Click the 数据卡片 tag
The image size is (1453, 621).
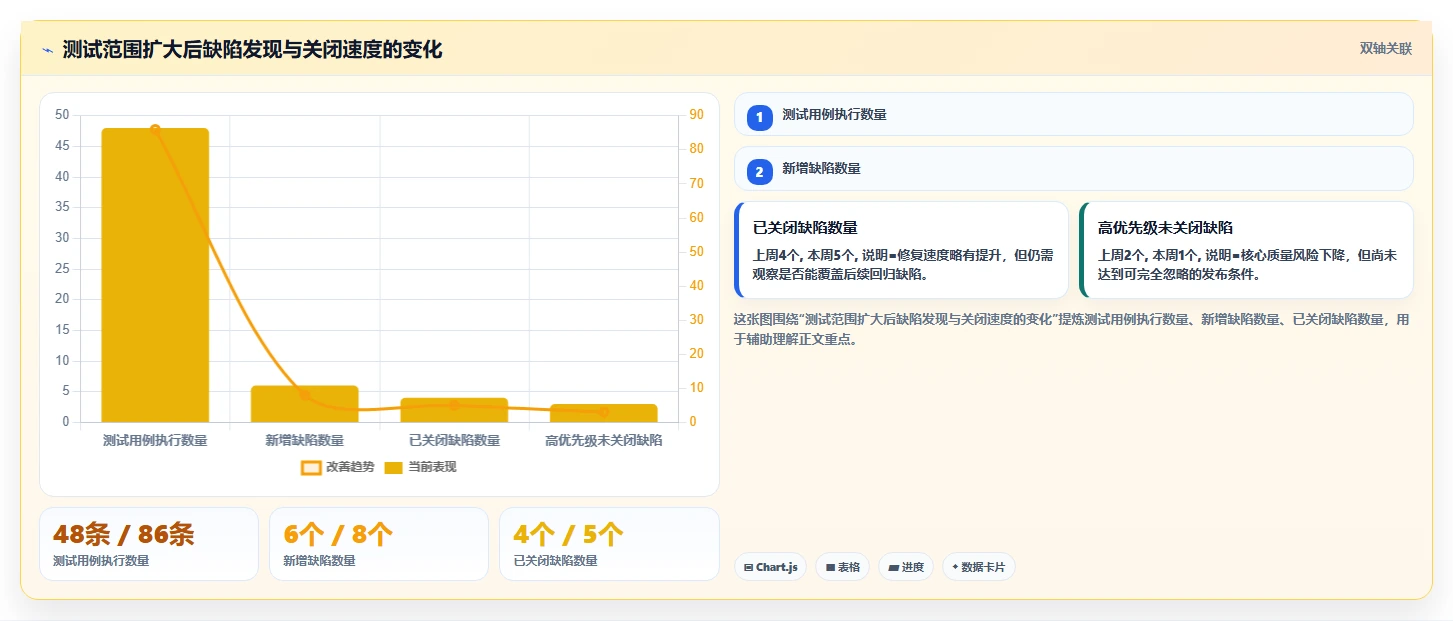978,567
